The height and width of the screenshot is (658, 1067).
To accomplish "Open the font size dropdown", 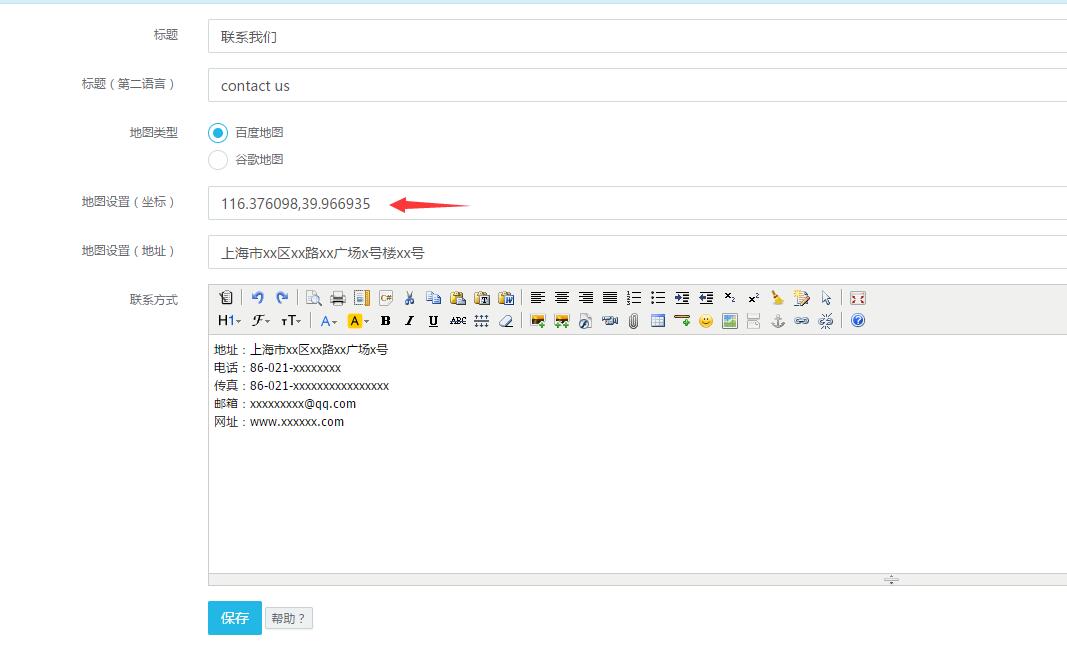I will (290, 321).
